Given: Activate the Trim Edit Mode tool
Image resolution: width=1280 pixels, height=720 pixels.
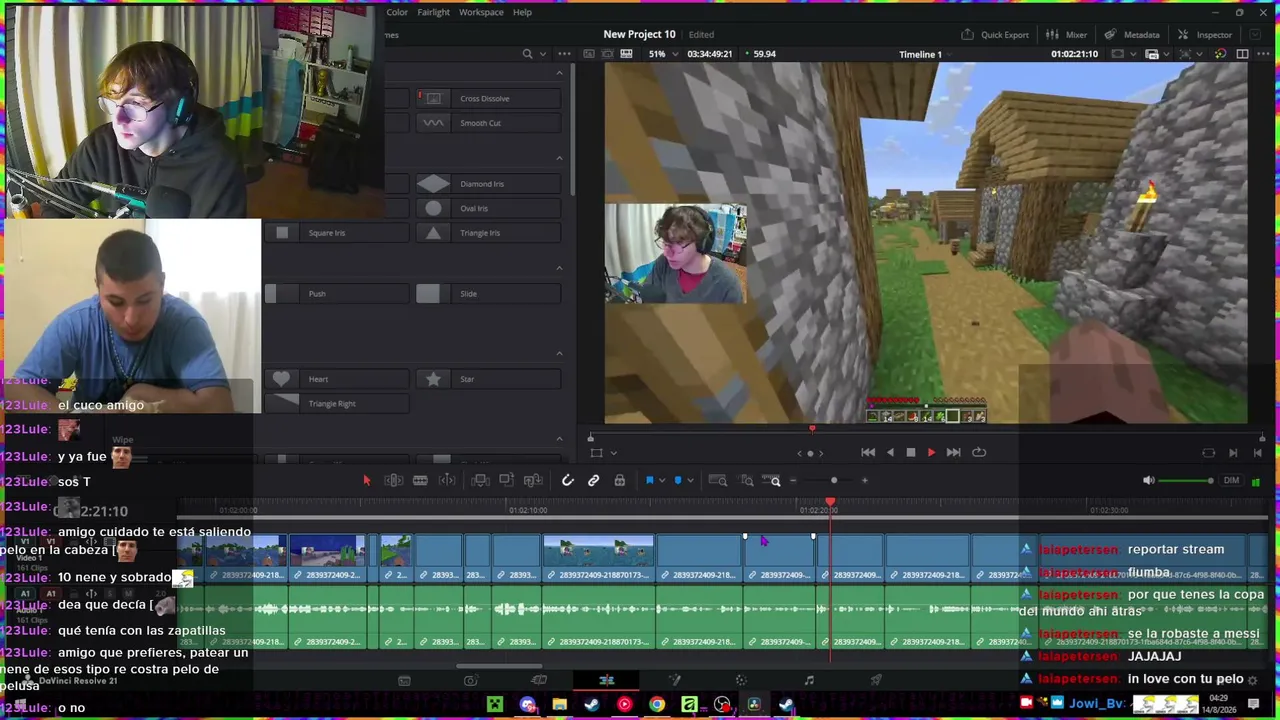Looking at the screenshot, I should coord(394,481).
